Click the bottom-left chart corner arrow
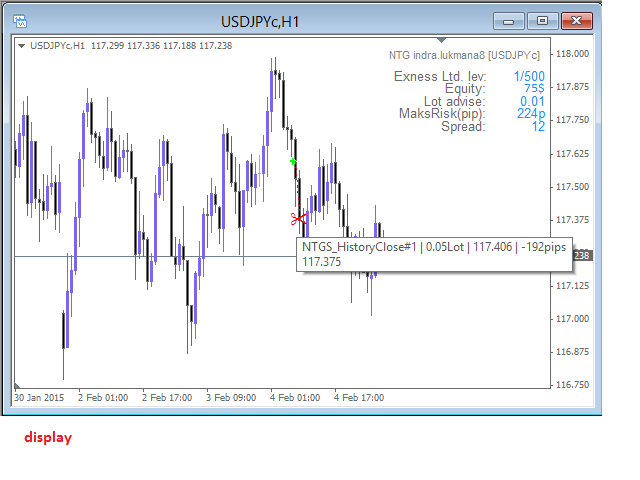The image size is (640, 480). [17, 386]
